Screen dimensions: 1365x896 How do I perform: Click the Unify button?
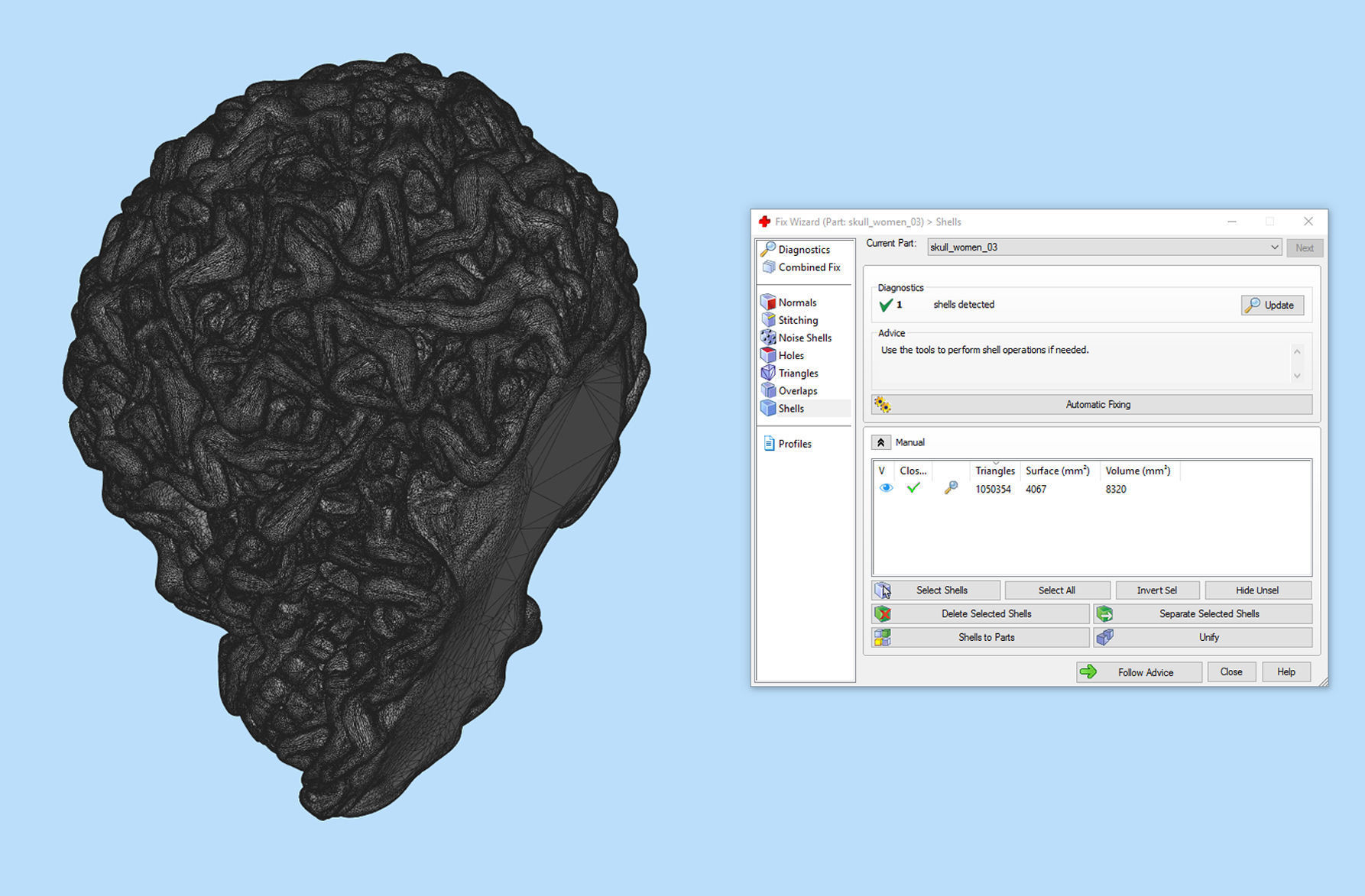click(1203, 637)
